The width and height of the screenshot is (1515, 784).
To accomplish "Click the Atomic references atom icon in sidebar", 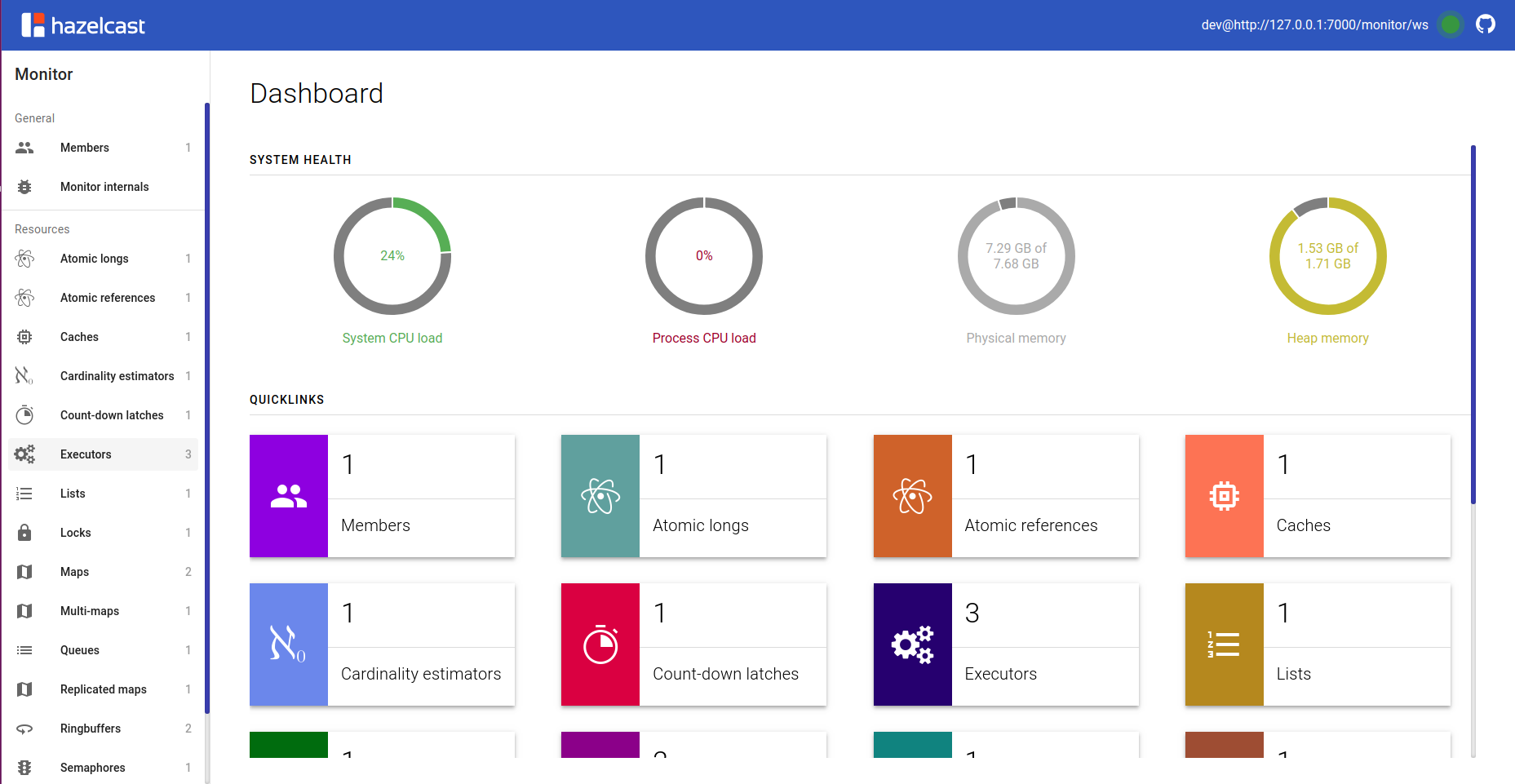I will click(x=24, y=298).
